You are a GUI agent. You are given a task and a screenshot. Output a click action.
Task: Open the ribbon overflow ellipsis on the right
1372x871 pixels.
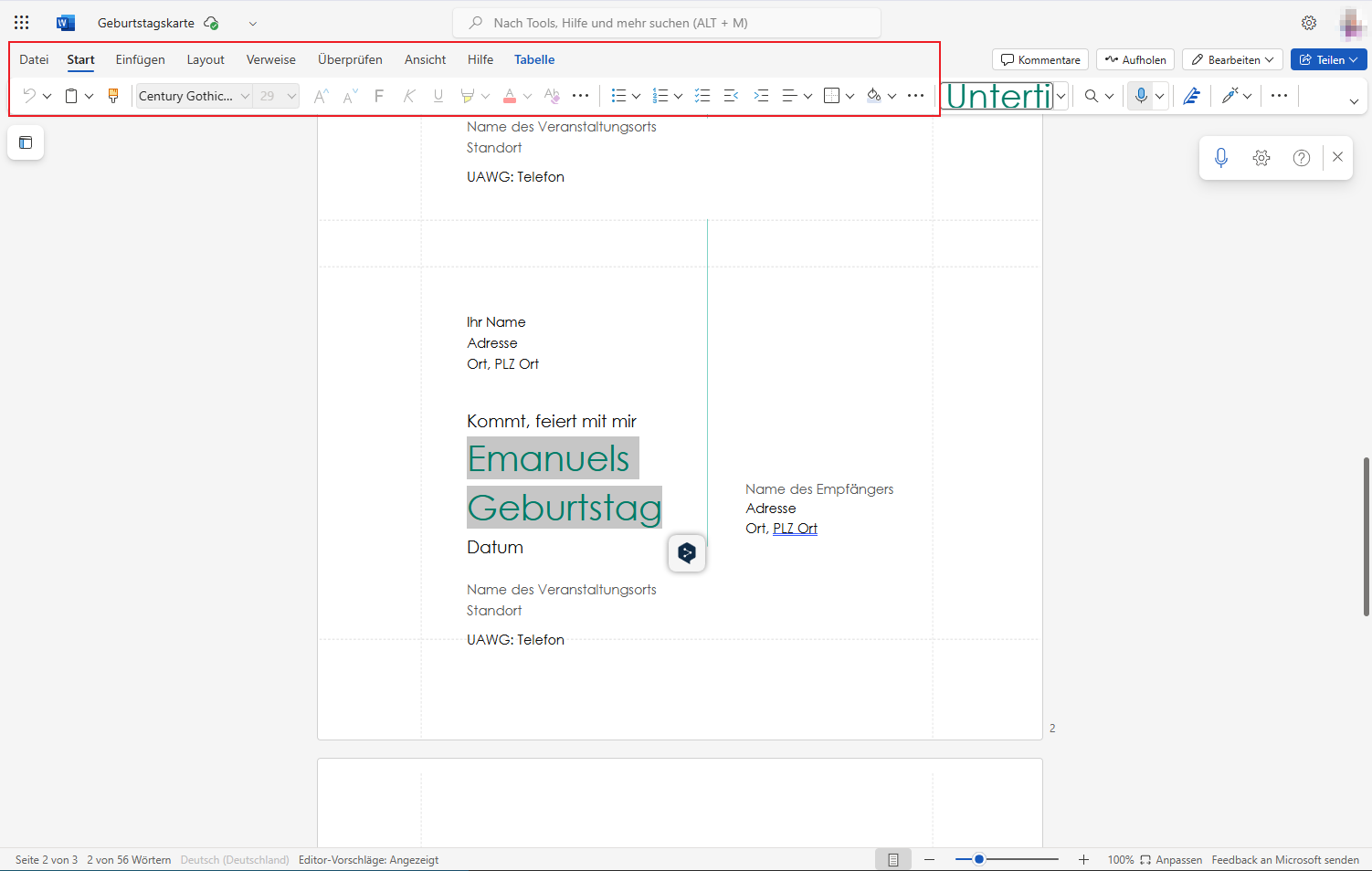click(x=1279, y=96)
